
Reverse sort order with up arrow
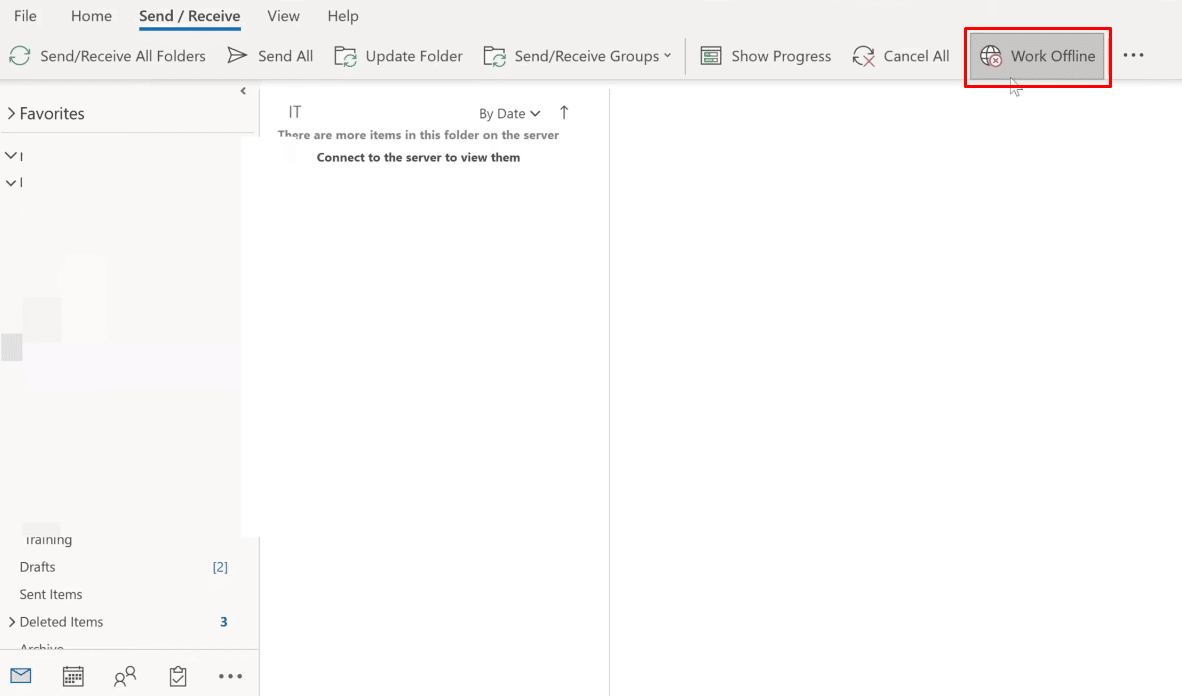564,113
